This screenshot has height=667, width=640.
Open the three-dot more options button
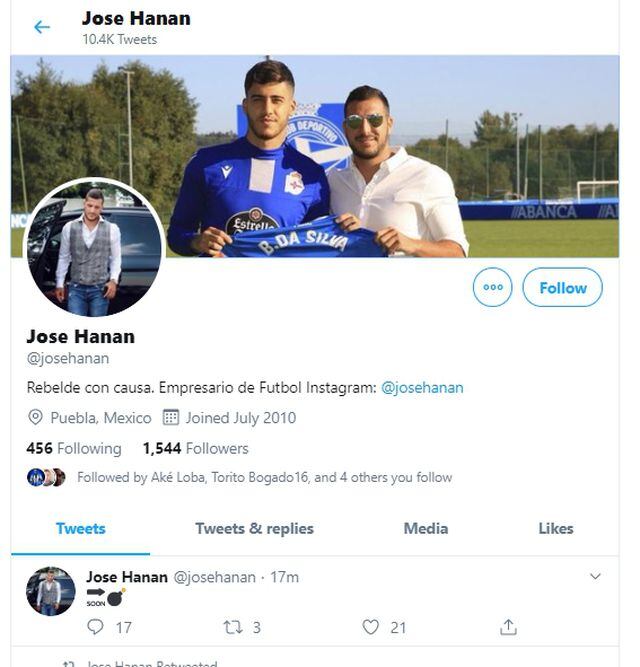[492, 287]
